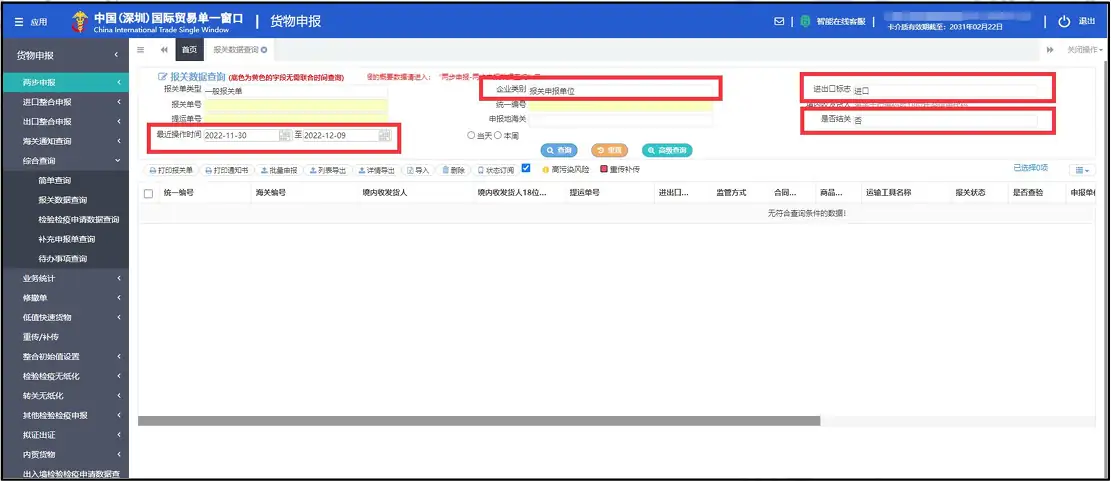Viewport: 1111px width, 481px height.
Task: Click the envelope messages icon
Action: click(x=779, y=22)
